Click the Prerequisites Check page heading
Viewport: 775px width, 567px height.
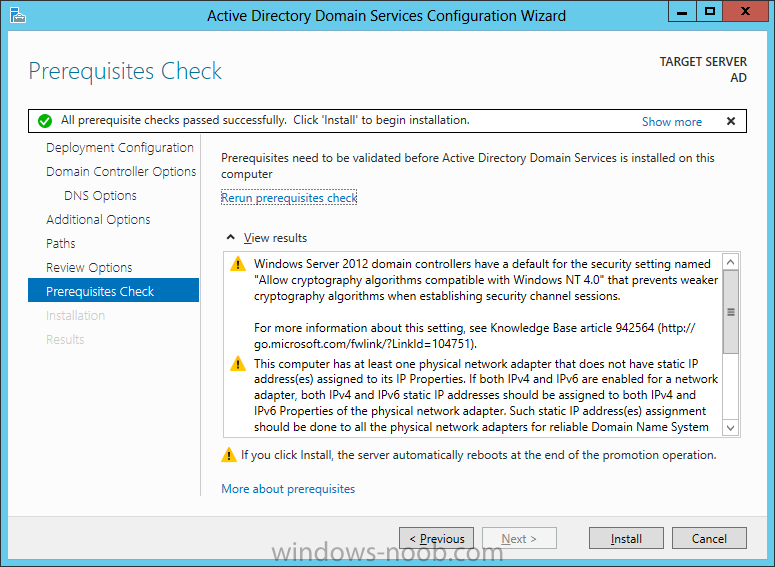click(125, 72)
